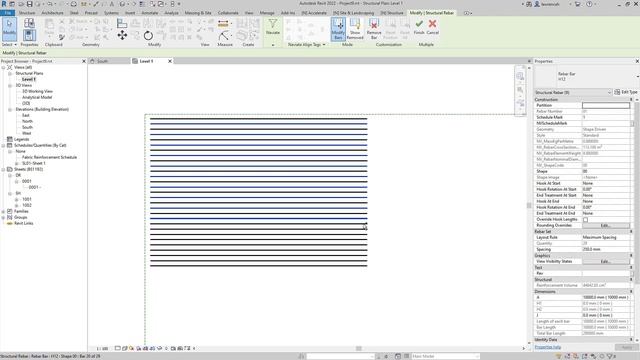Click the Filter icon
Screen dimensions: 640x360
pos(273,24)
